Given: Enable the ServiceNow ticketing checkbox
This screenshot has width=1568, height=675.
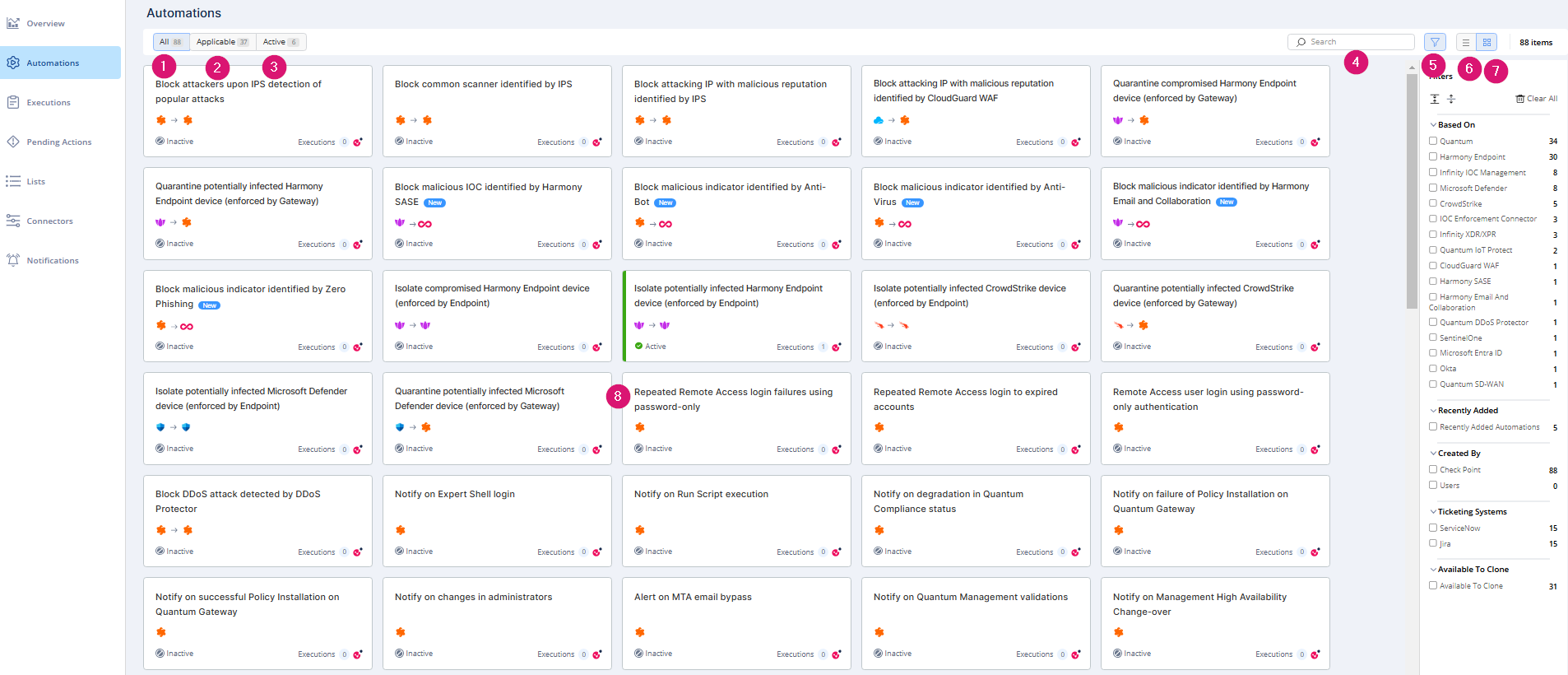Looking at the screenshot, I should coord(1433,528).
